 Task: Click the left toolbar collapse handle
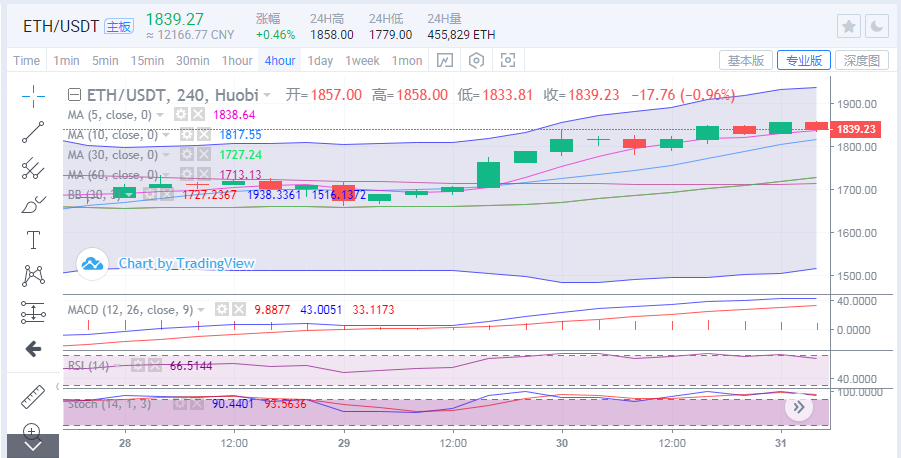57,386
